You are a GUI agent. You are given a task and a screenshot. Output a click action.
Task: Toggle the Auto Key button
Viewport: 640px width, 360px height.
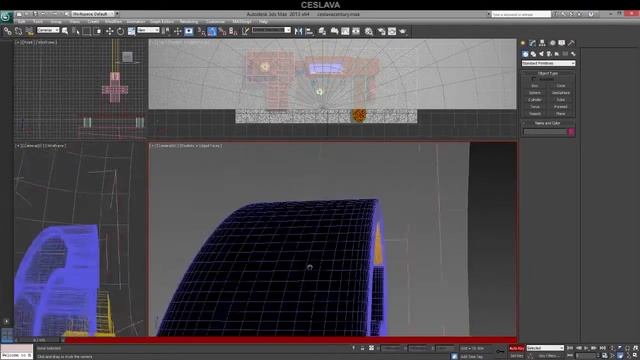516,348
